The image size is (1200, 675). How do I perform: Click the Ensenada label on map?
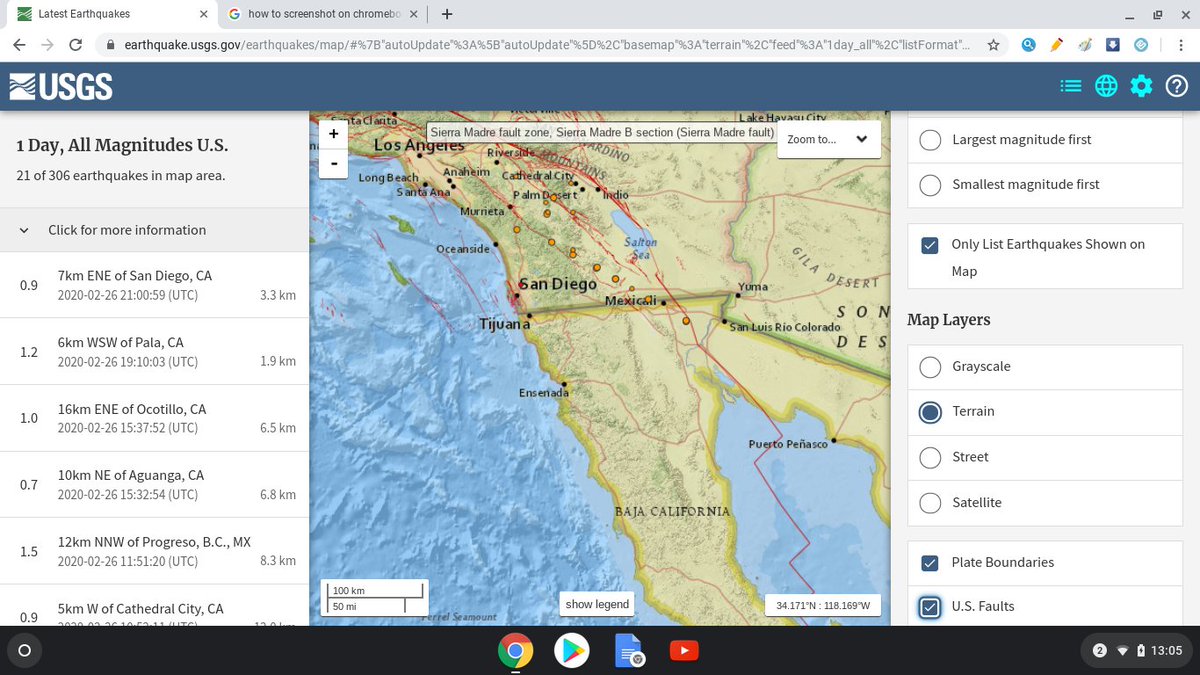(x=543, y=393)
